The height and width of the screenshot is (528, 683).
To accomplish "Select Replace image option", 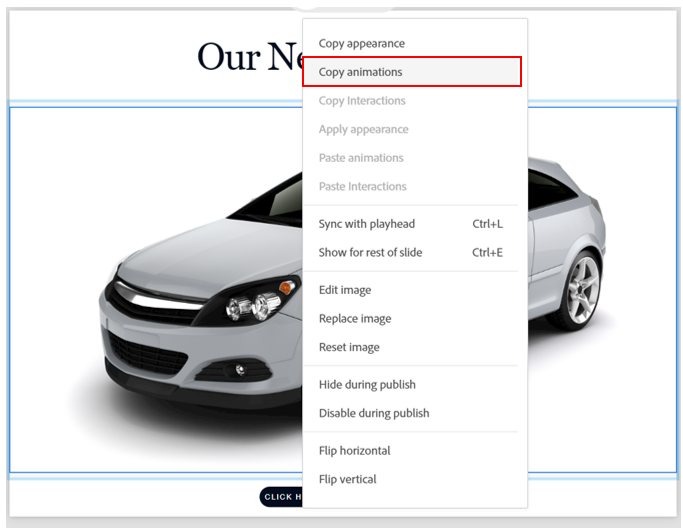I will (x=354, y=319).
